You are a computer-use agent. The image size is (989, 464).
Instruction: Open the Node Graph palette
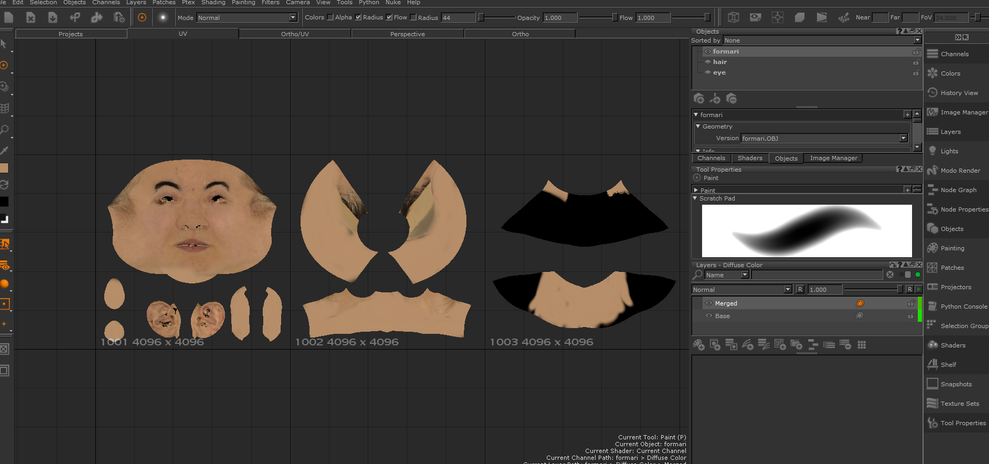coord(958,190)
